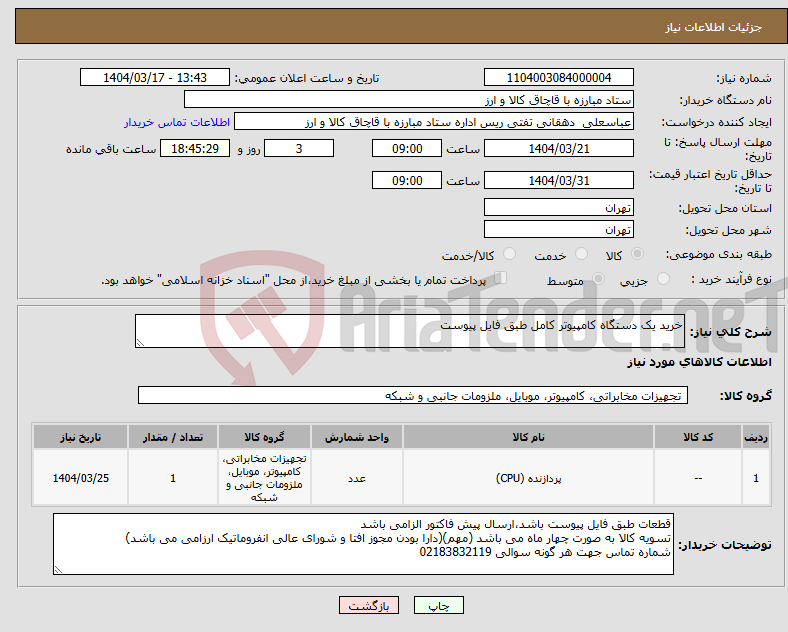The width and height of the screenshot is (788, 632).
Task: Click the چاپ print button
Action: tap(439, 605)
